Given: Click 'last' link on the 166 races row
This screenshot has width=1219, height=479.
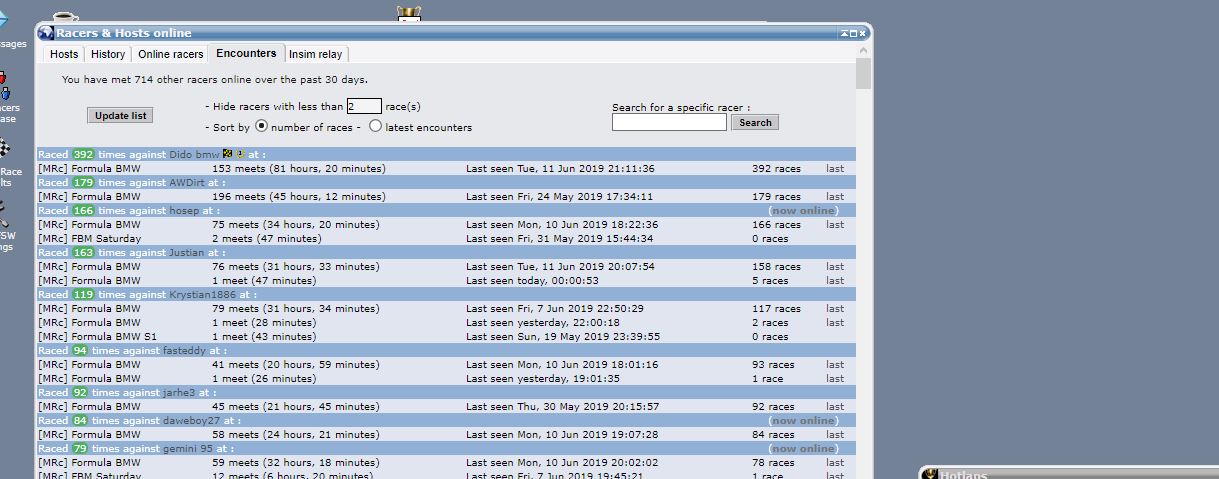Looking at the screenshot, I should click(x=835, y=224).
